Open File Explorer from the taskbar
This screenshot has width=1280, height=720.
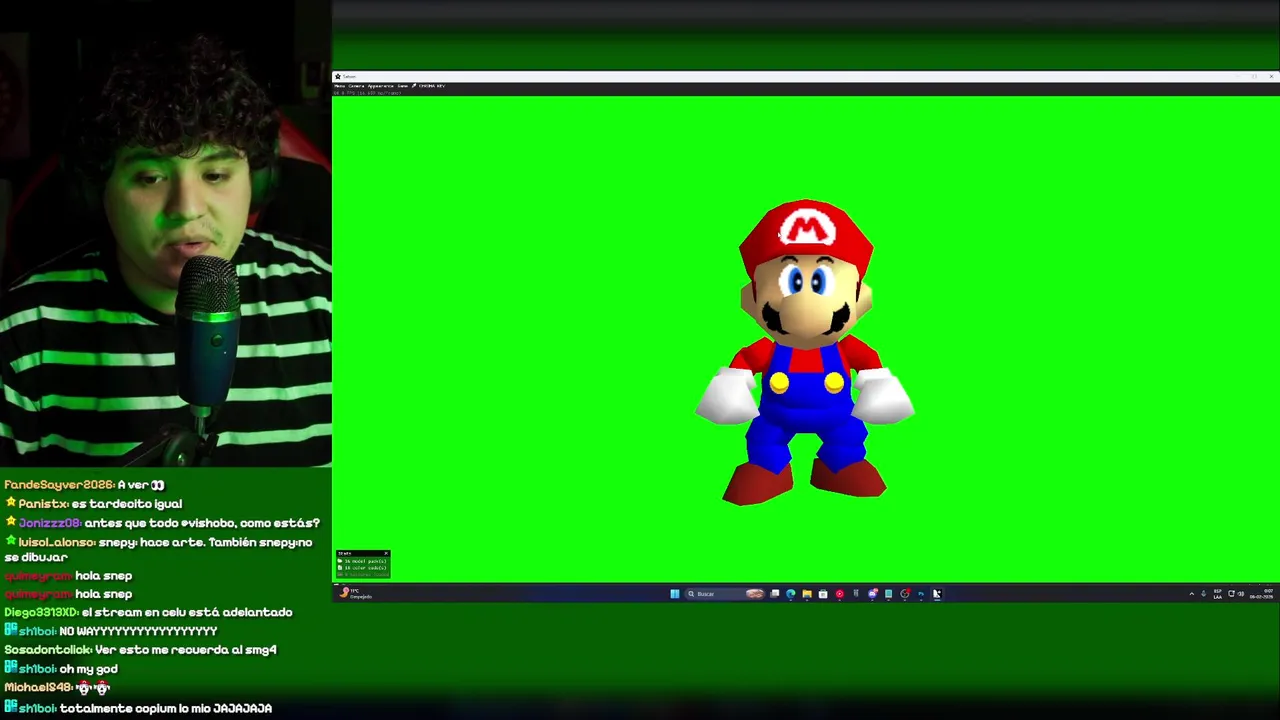tap(807, 594)
